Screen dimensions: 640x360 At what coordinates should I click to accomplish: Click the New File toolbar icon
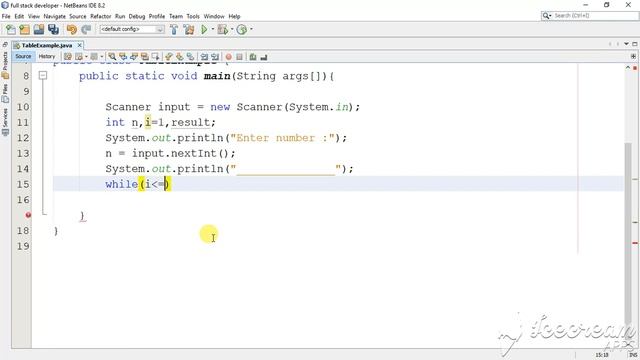(11, 29)
